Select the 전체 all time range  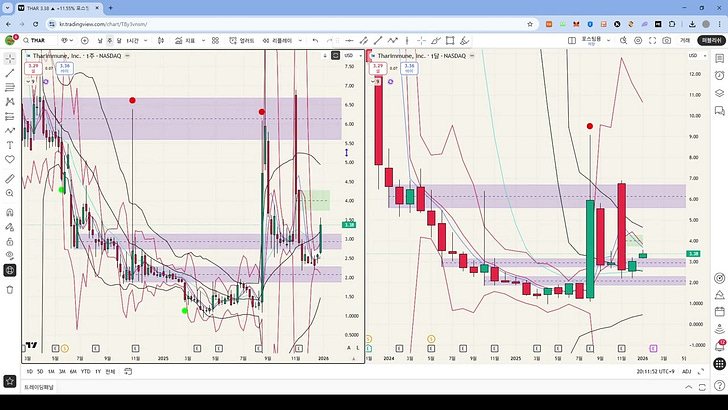tap(110, 371)
